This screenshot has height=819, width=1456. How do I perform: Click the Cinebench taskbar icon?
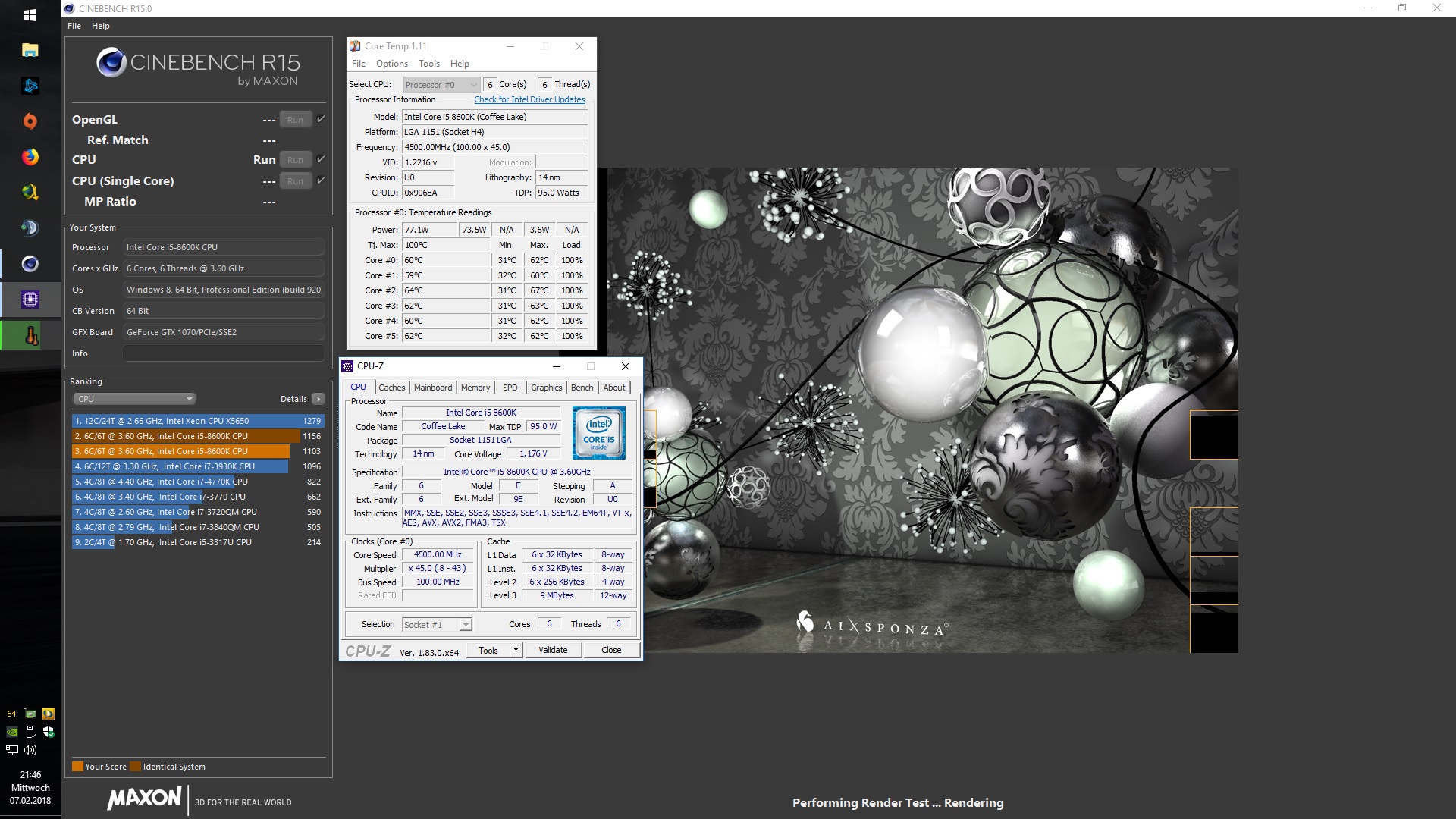(30, 264)
